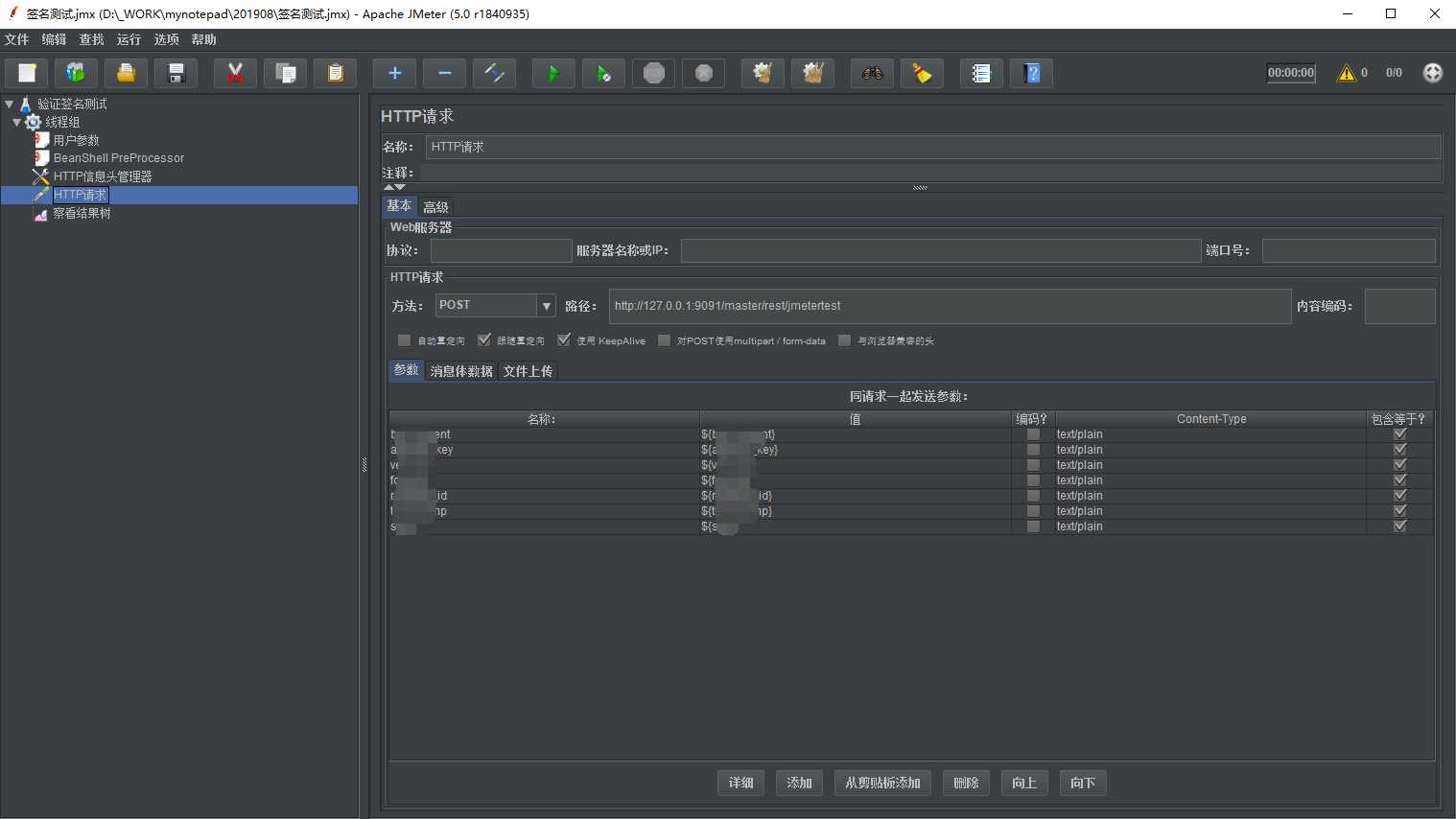Open the 查找 menu
The height and width of the screenshot is (819, 1456).
coord(91,39)
